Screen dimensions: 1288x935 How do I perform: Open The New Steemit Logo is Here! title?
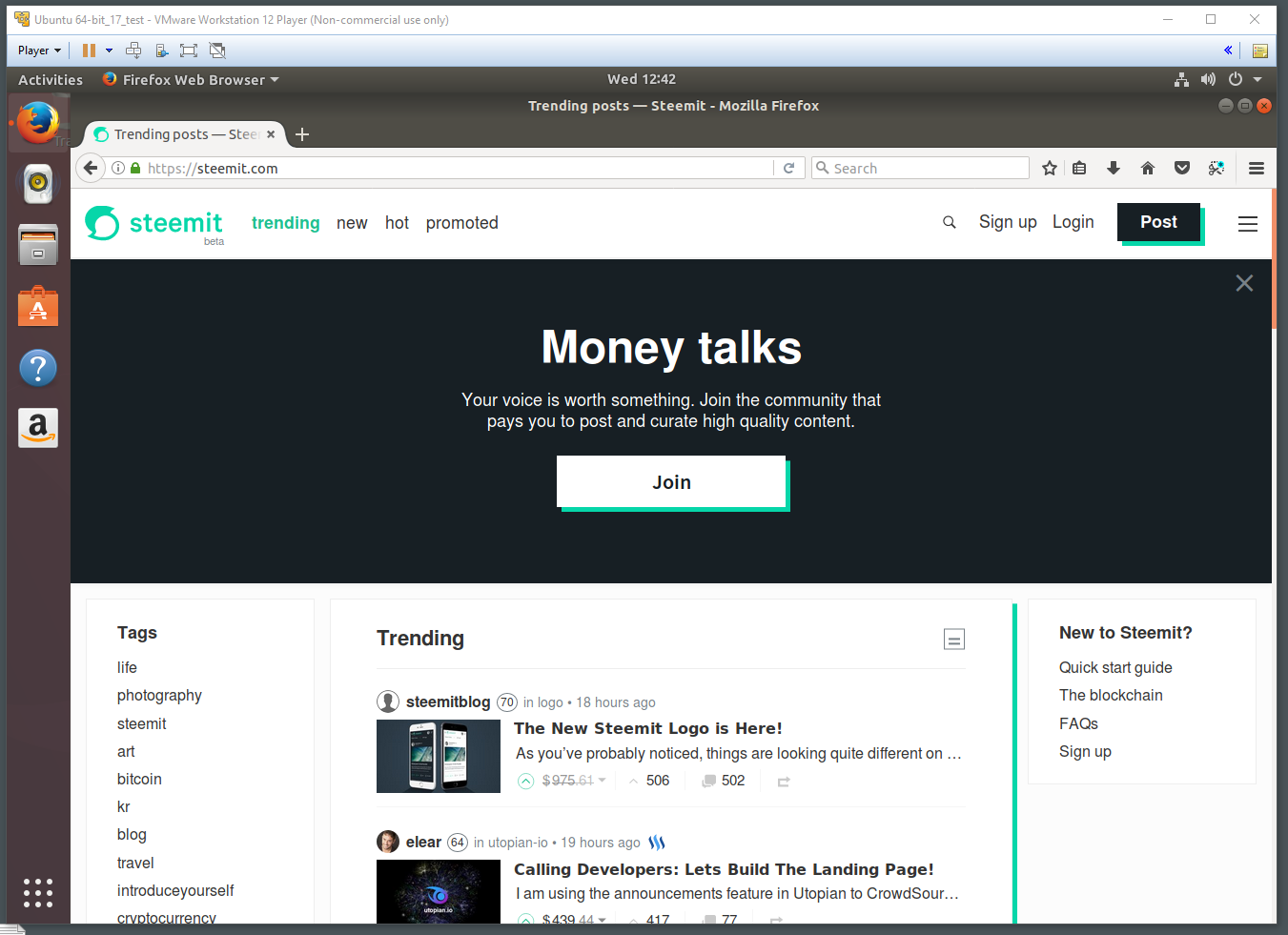(x=648, y=728)
